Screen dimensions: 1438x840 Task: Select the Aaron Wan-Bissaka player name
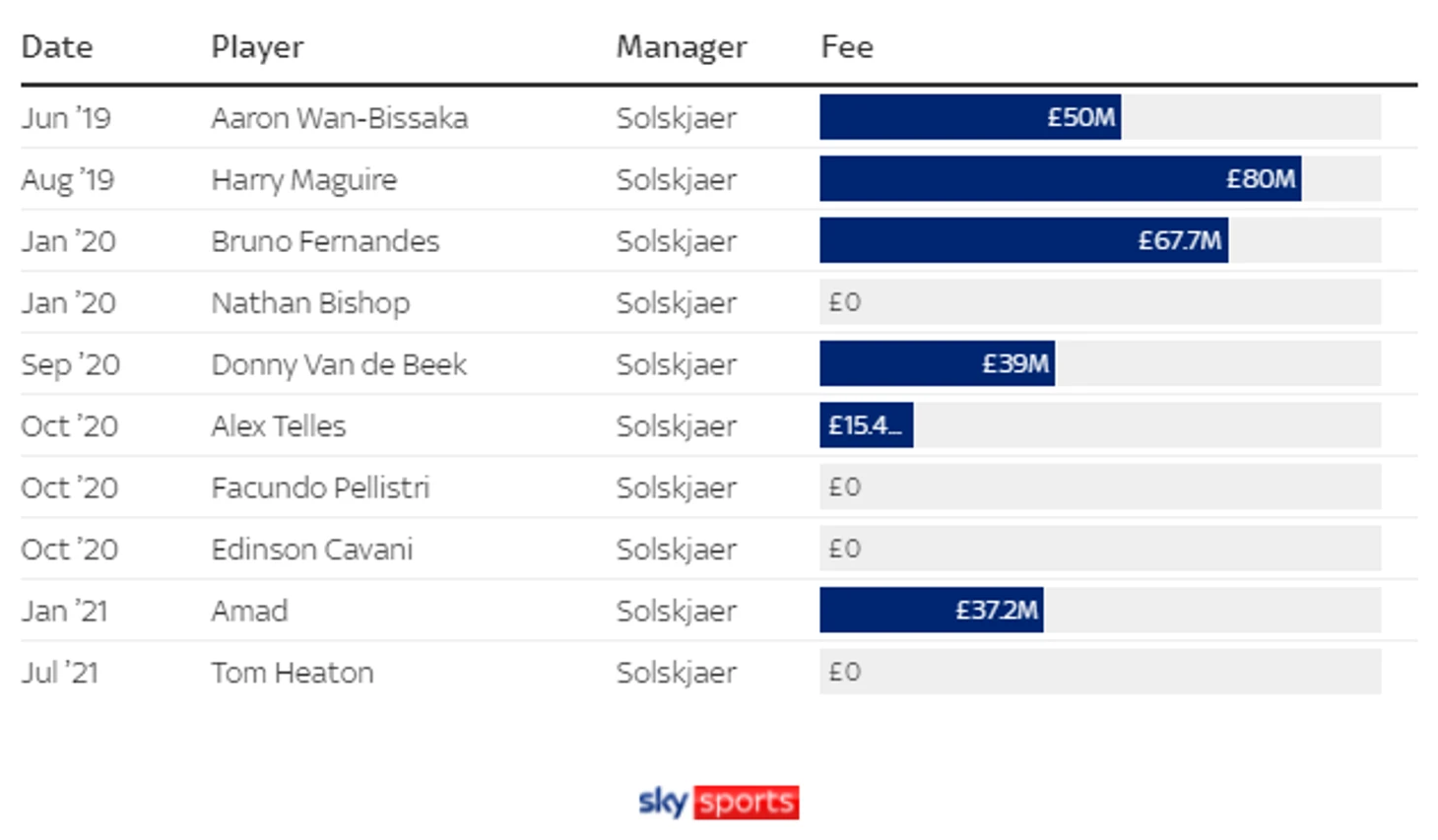[x=340, y=118]
